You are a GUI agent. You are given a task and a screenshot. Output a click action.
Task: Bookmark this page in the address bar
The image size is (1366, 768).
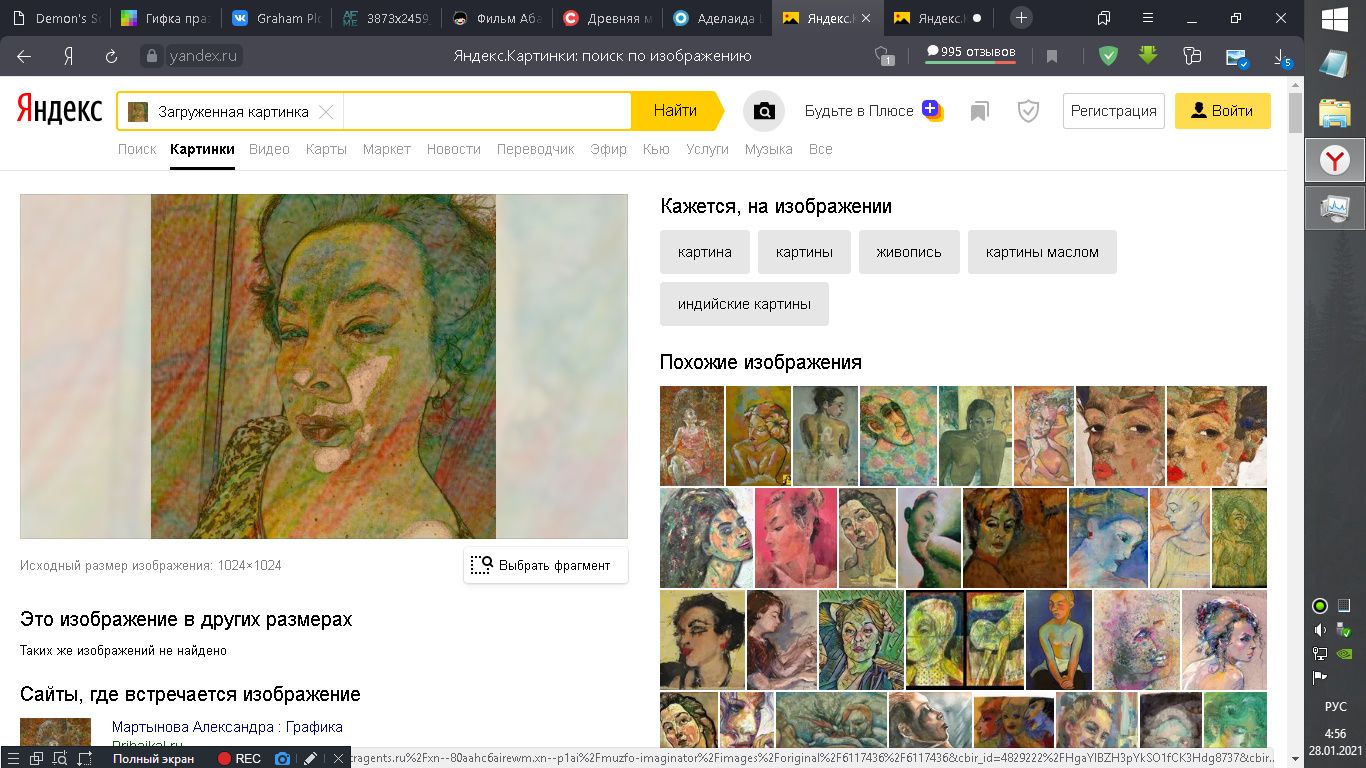point(1052,56)
